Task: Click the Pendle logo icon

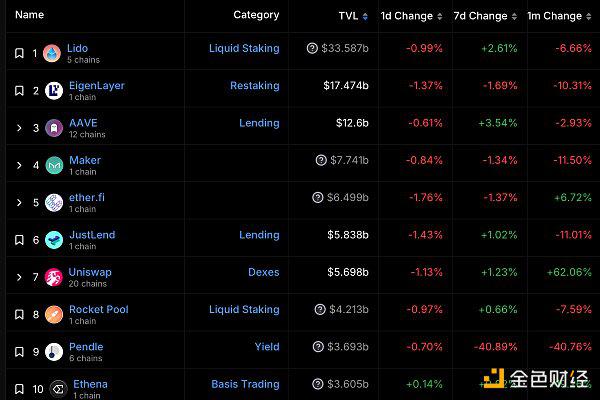Action: (x=54, y=352)
